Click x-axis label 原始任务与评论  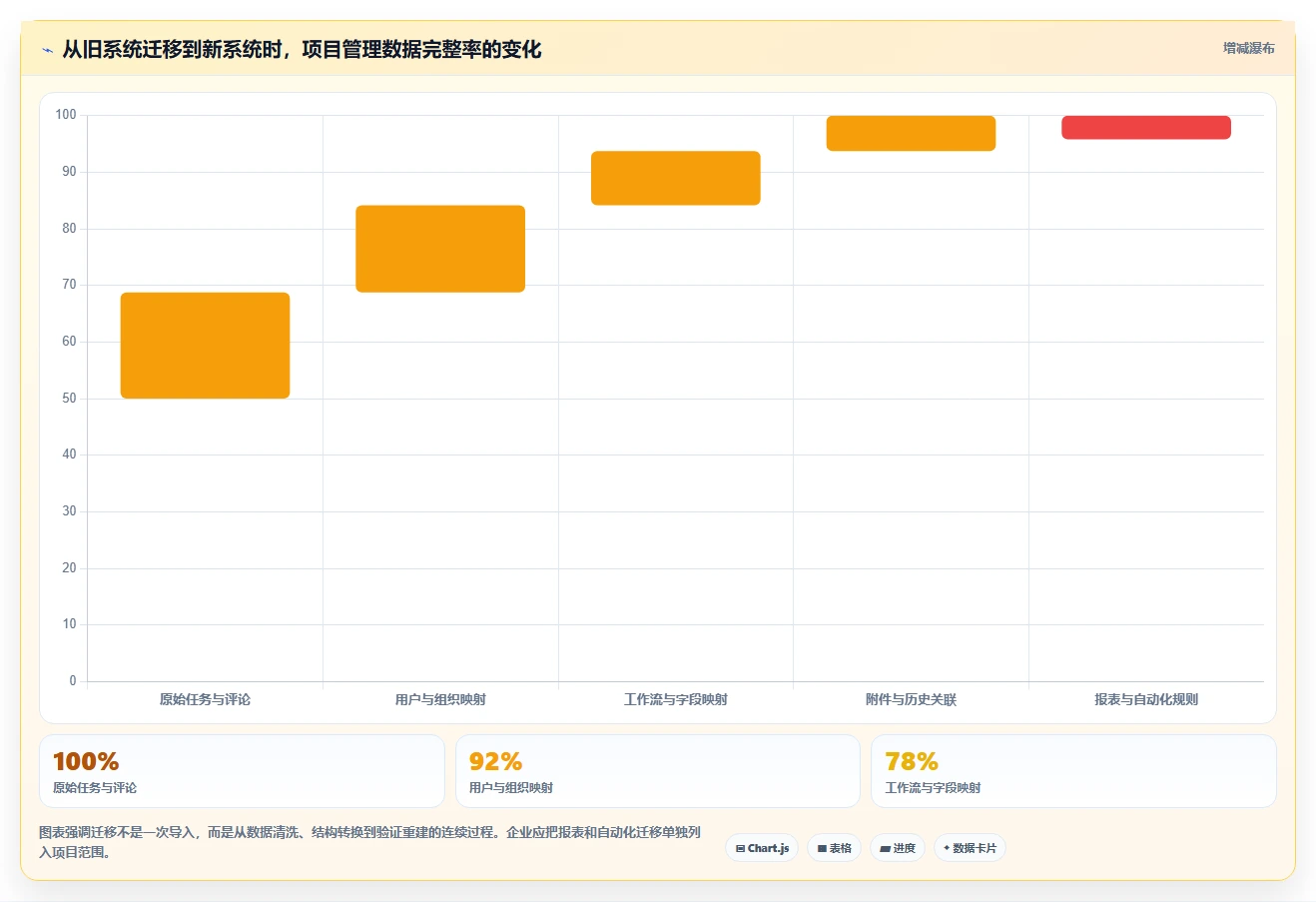click(x=205, y=699)
